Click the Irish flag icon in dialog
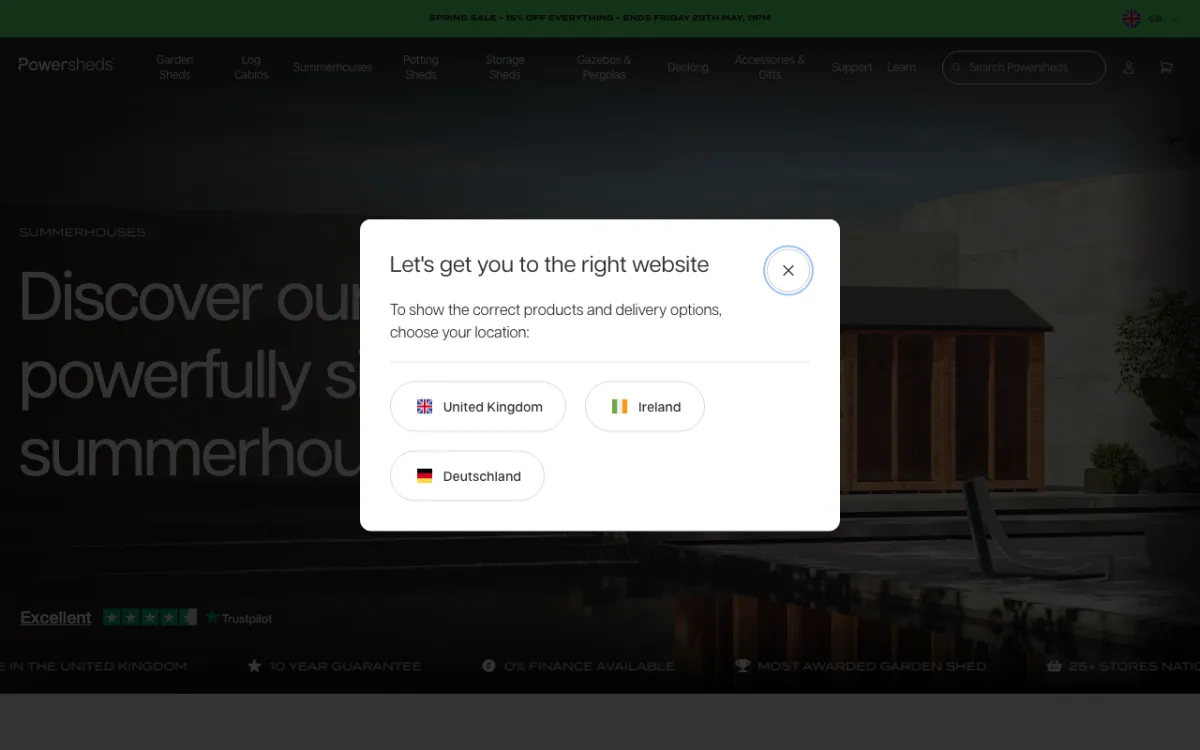The width and height of the screenshot is (1200, 750). coord(620,407)
